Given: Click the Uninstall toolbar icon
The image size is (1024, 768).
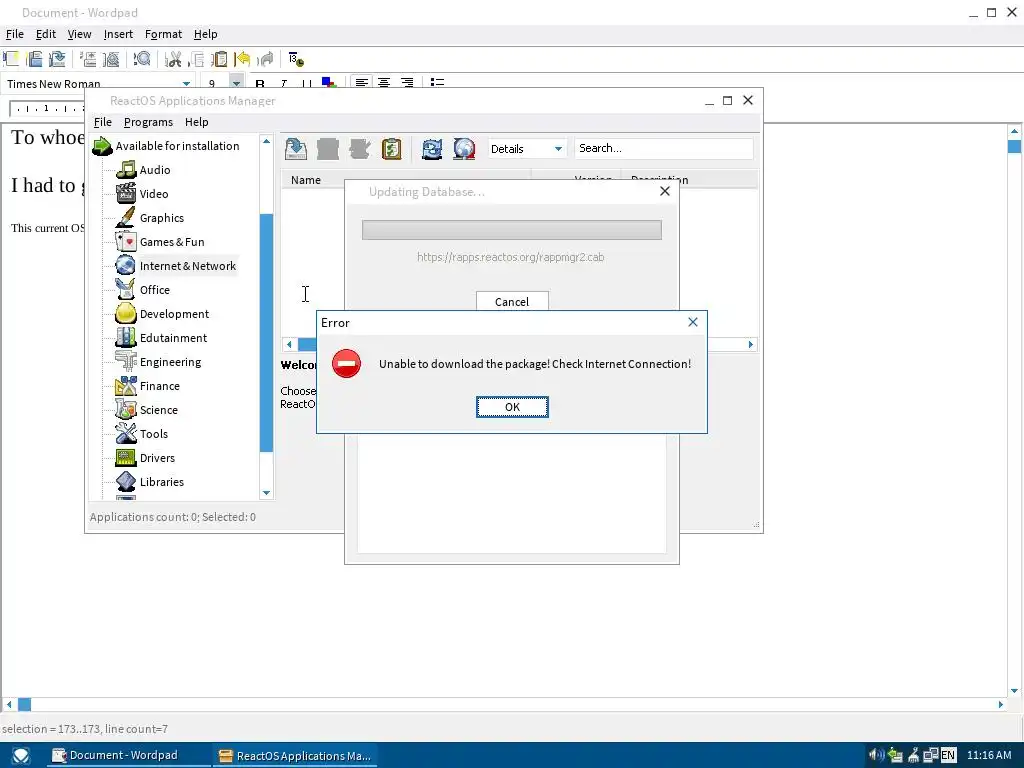Looking at the screenshot, I should pyautogui.click(x=328, y=149).
